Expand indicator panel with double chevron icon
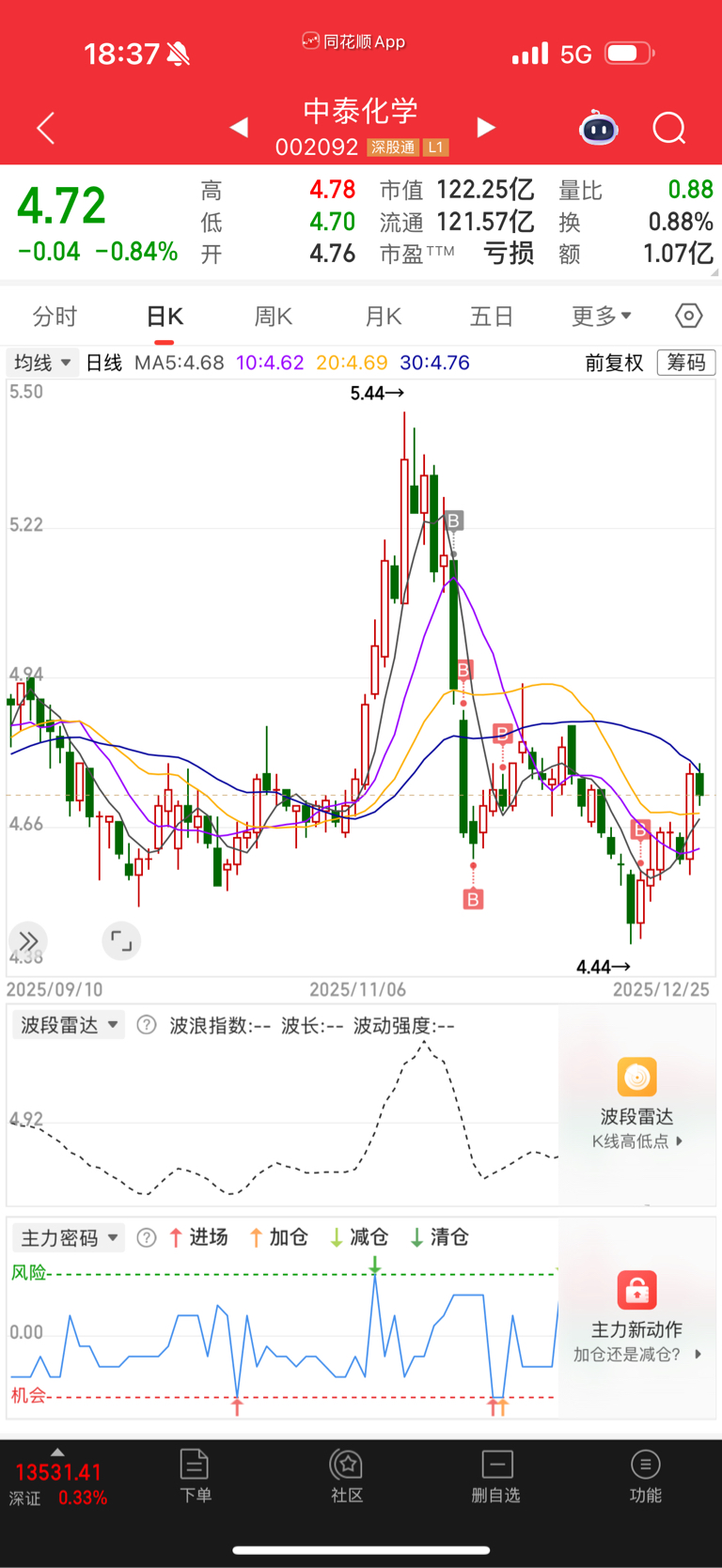Viewport: 722px width, 1568px height. pyautogui.click(x=28, y=940)
